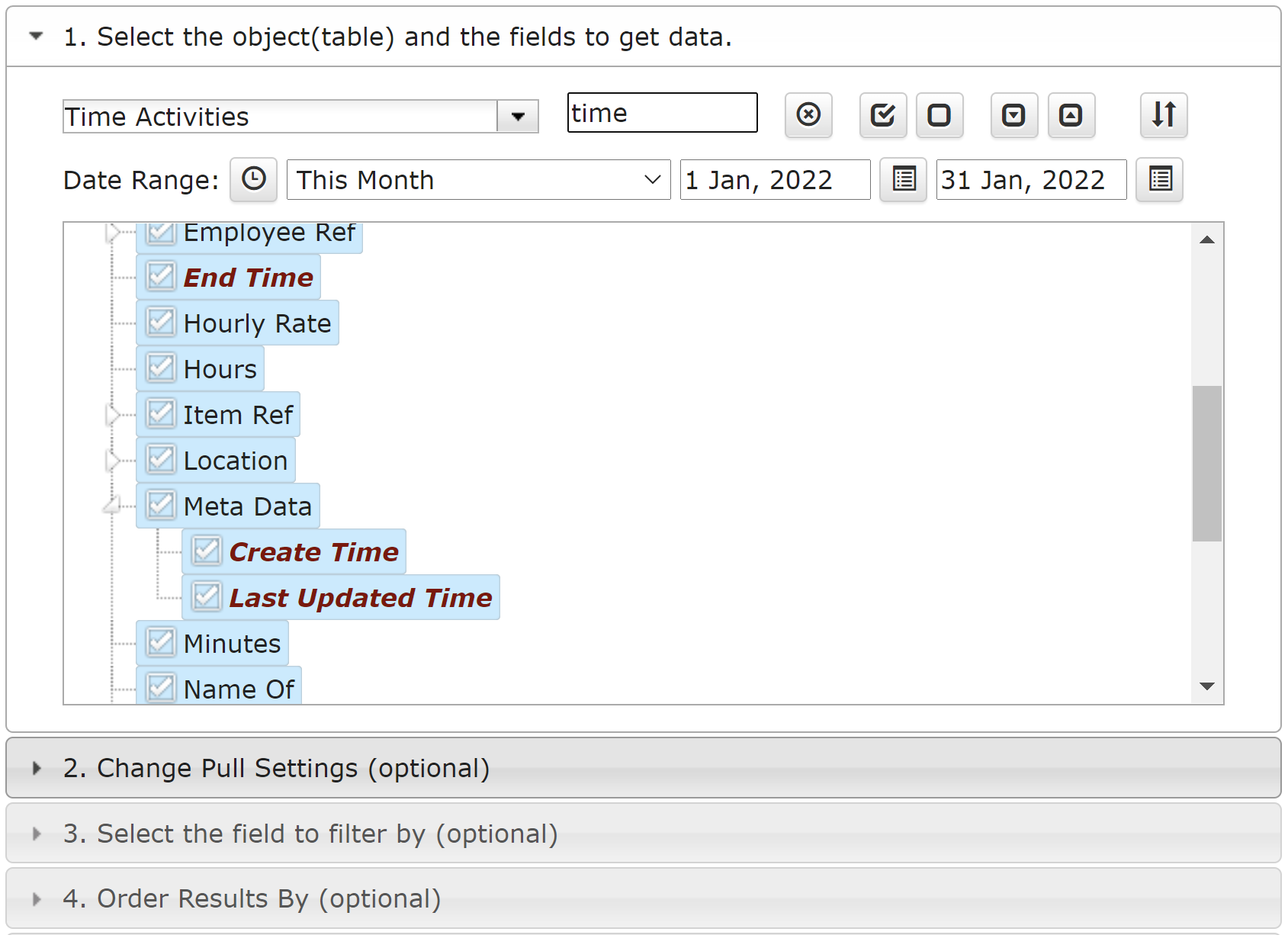Open the Time Activities object dropdown

click(518, 117)
